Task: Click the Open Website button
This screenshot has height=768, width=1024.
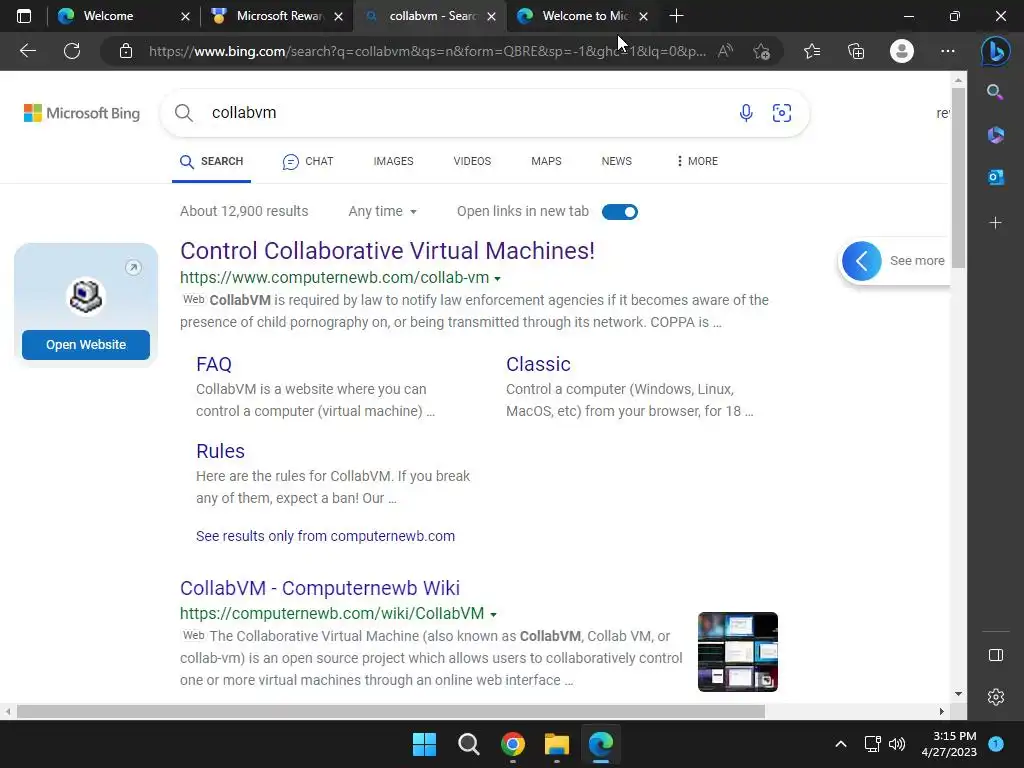Action: click(x=86, y=345)
